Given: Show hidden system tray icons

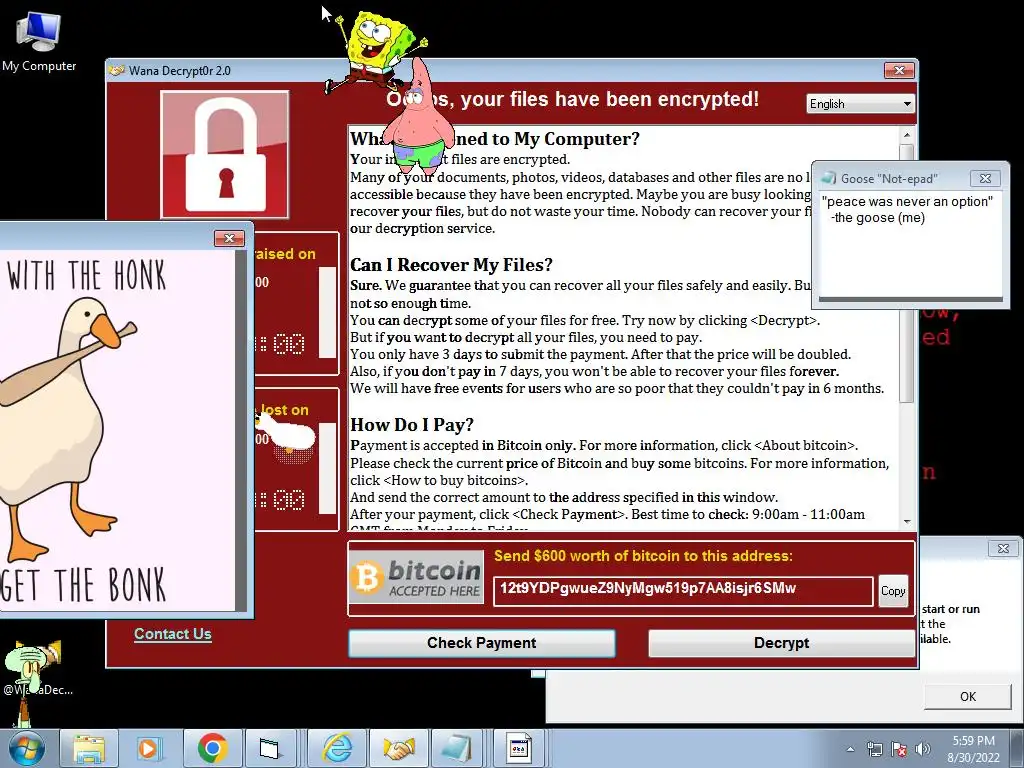Looking at the screenshot, I should [x=850, y=749].
